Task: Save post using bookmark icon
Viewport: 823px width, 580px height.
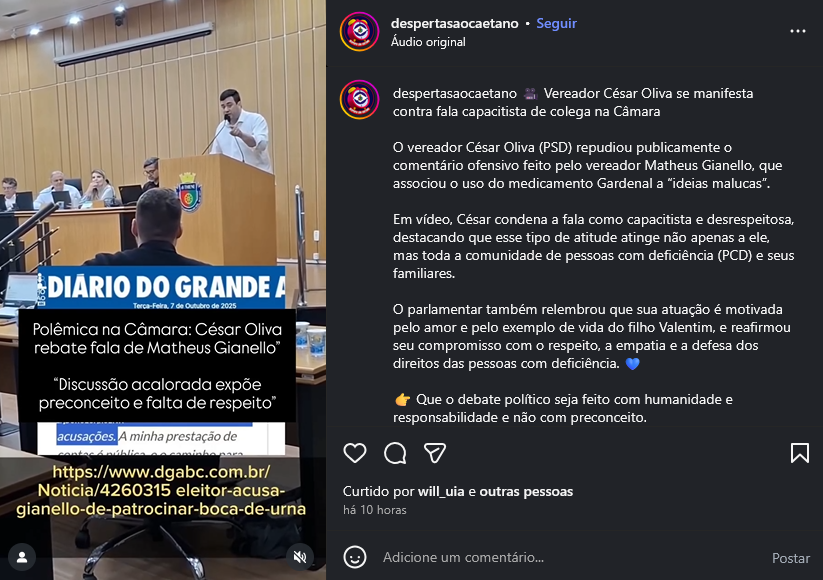Action: (799, 453)
